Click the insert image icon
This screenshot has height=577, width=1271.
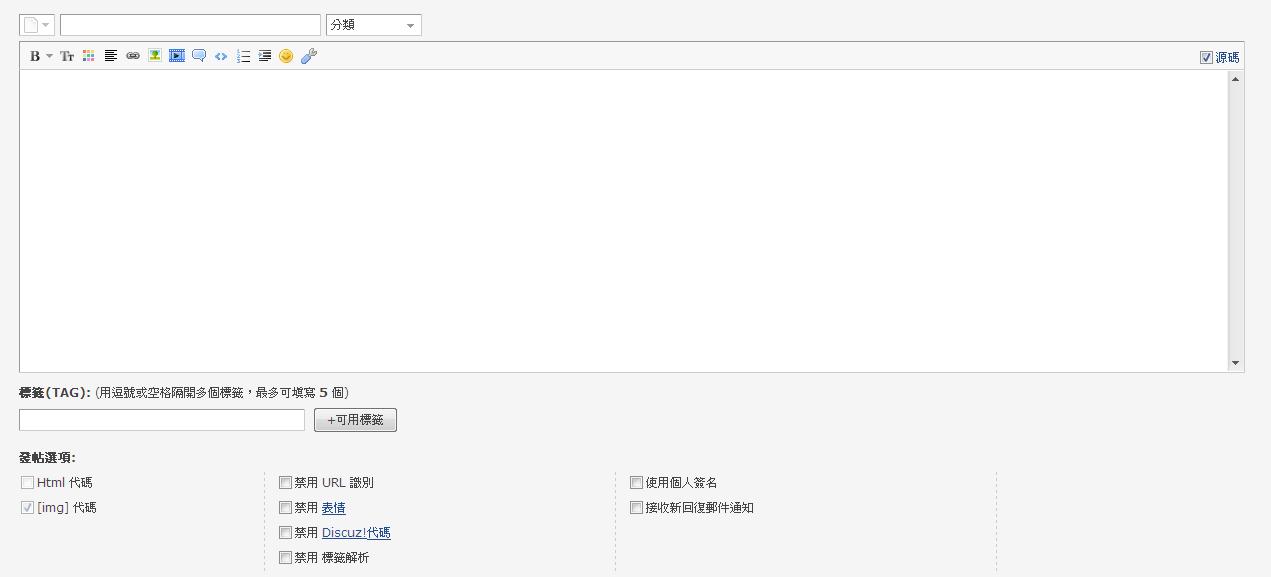tap(155, 56)
